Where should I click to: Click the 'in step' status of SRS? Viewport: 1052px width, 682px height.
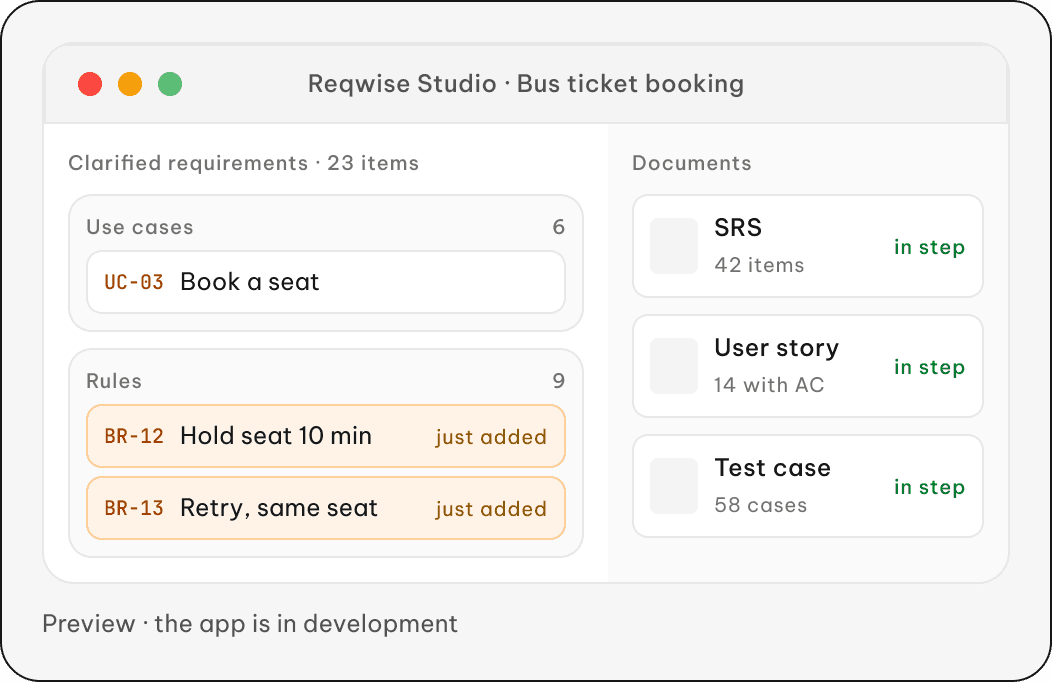click(x=929, y=247)
